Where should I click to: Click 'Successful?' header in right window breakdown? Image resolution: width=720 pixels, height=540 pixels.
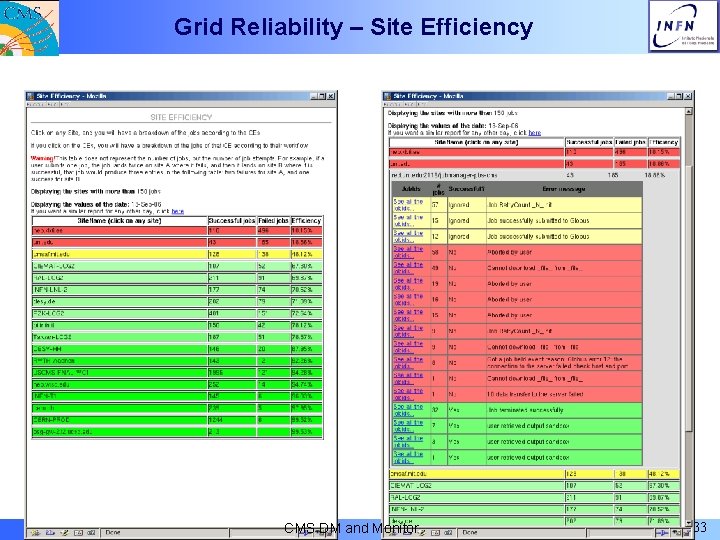(x=467, y=189)
